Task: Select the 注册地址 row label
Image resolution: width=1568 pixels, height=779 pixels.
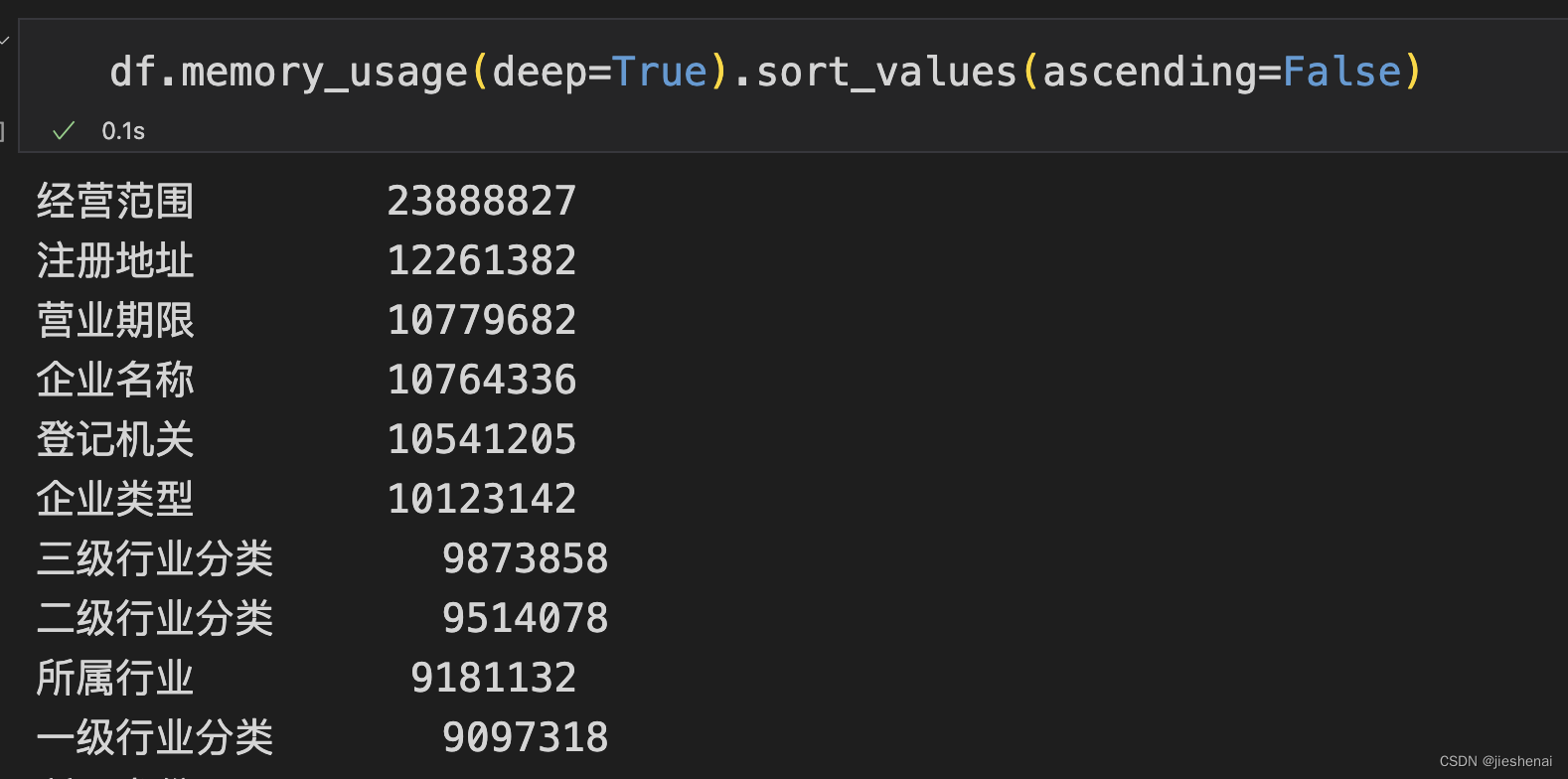Action: click(115, 260)
